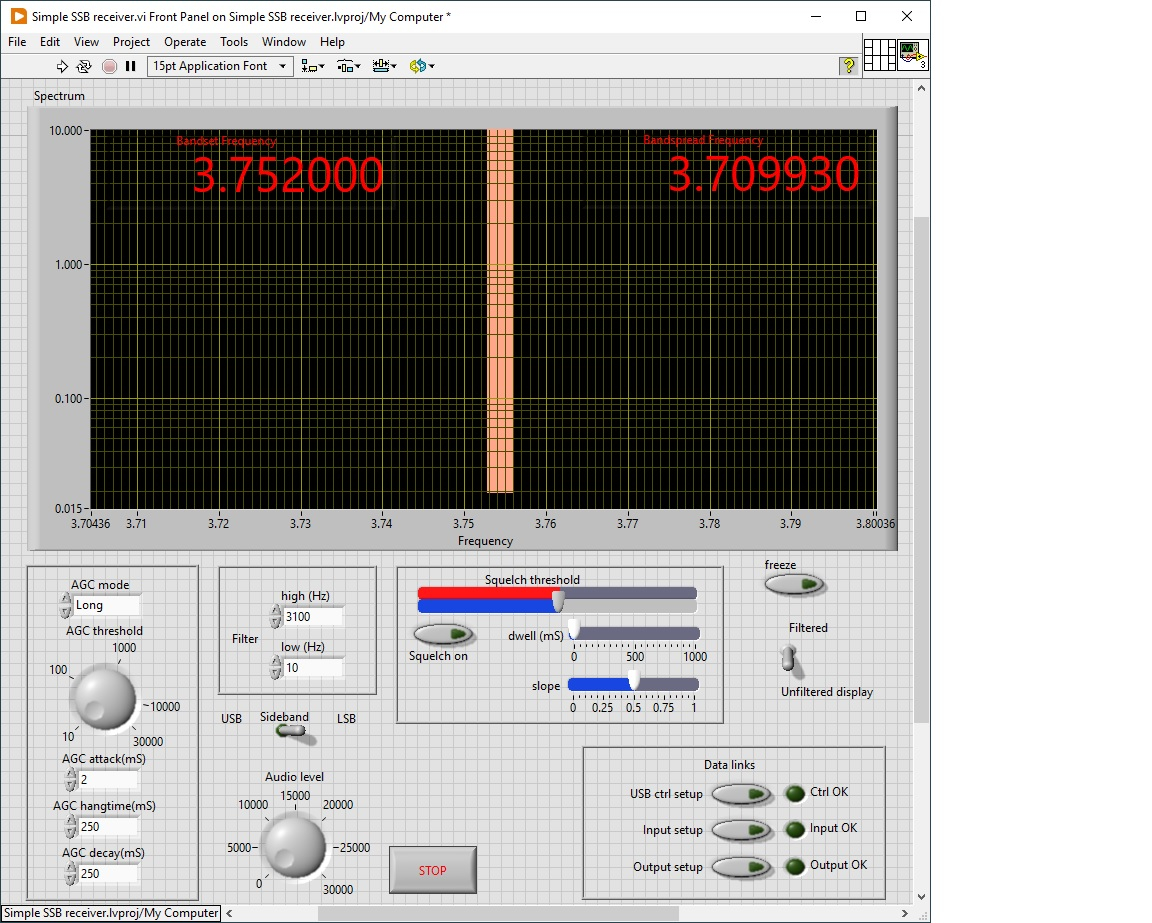The width and height of the screenshot is (1152, 923).
Task: Click the Run arrow icon
Action: pyautogui.click(x=62, y=66)
